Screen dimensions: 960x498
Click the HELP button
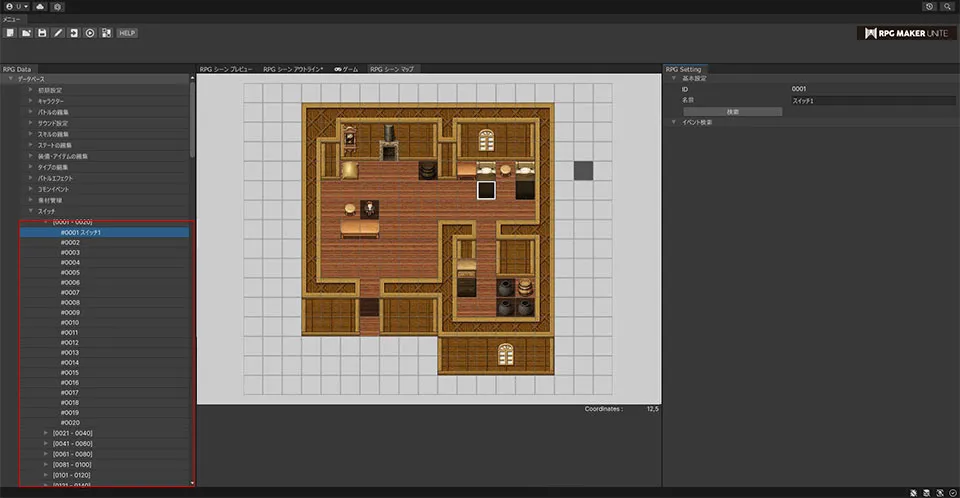point(127,33)
